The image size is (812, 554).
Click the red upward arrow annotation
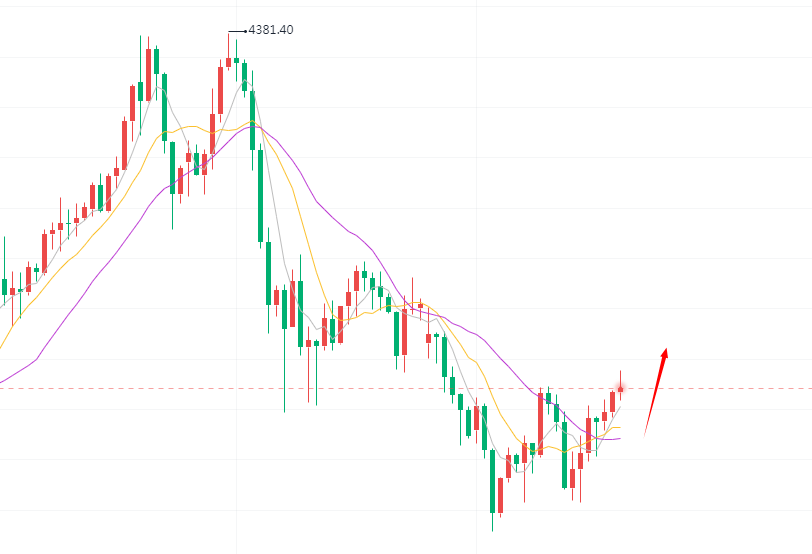[656, 390]
